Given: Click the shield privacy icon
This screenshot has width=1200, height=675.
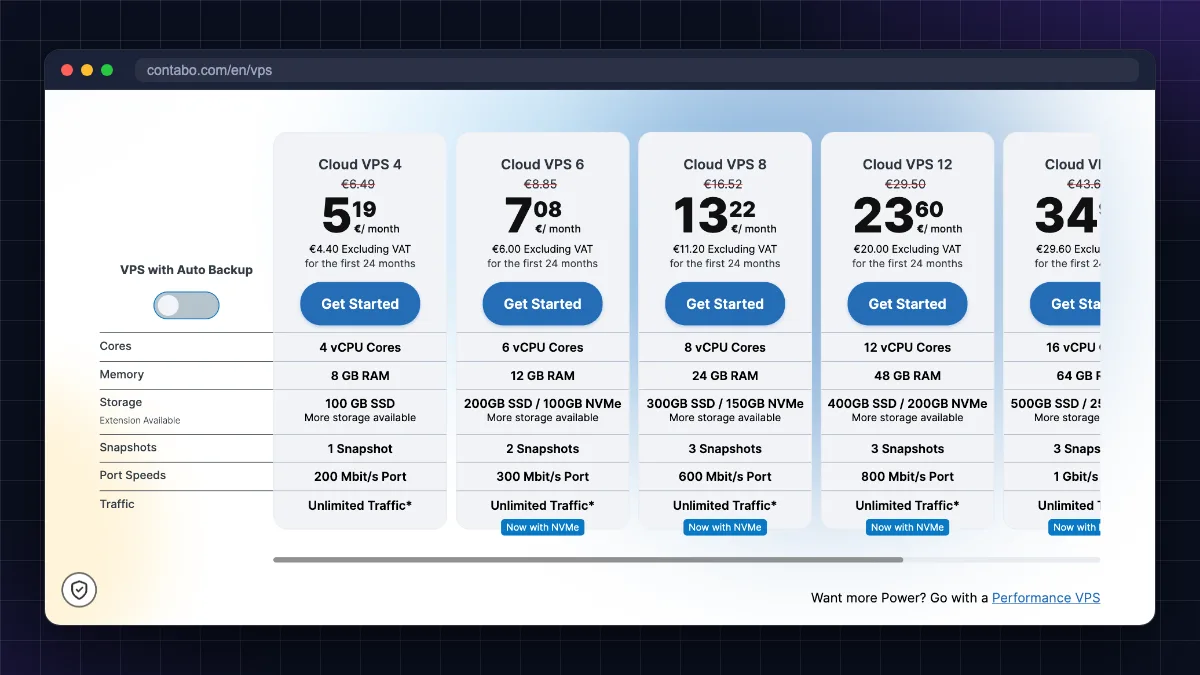Looking at the screenshot, I should point(79,590).
